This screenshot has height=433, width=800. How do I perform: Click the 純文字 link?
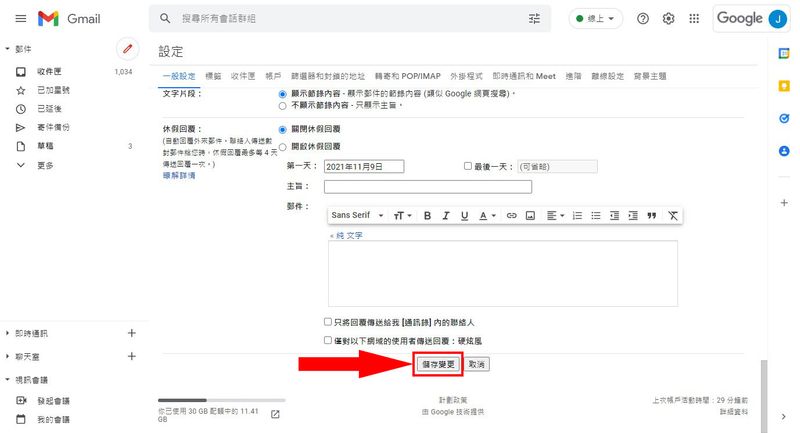(x=346, y=236)
